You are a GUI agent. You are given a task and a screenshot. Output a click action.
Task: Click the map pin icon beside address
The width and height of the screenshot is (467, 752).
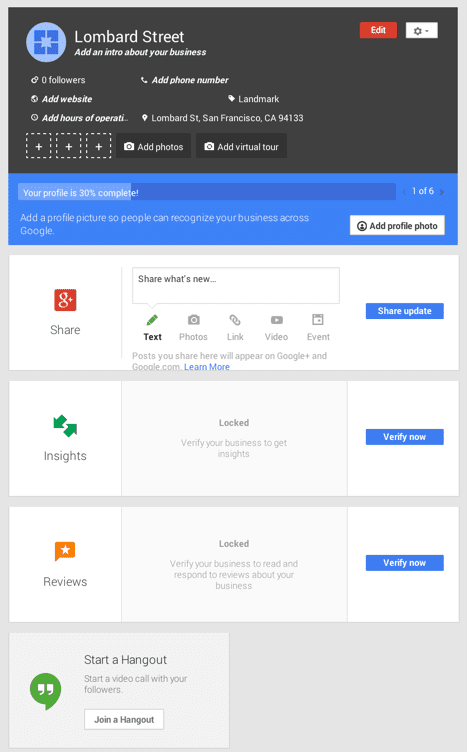(x=144, y=118)
